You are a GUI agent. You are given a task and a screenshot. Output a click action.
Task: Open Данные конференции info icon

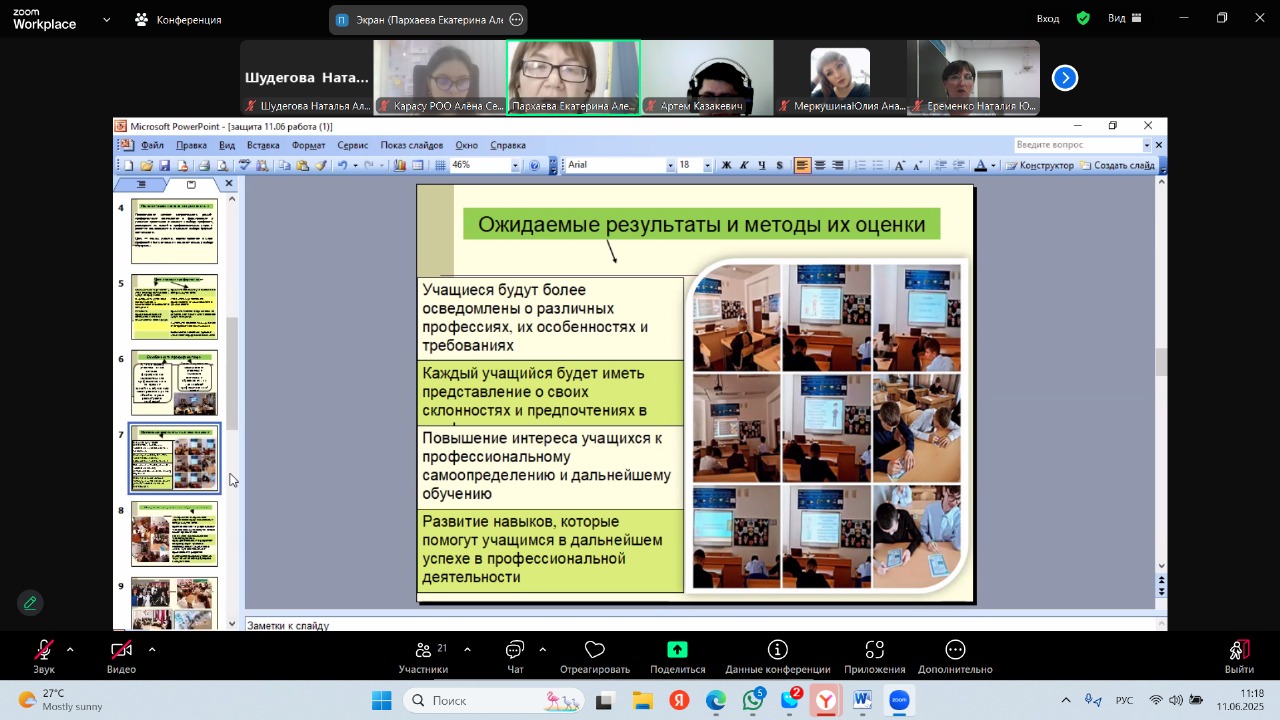point(777,655)
